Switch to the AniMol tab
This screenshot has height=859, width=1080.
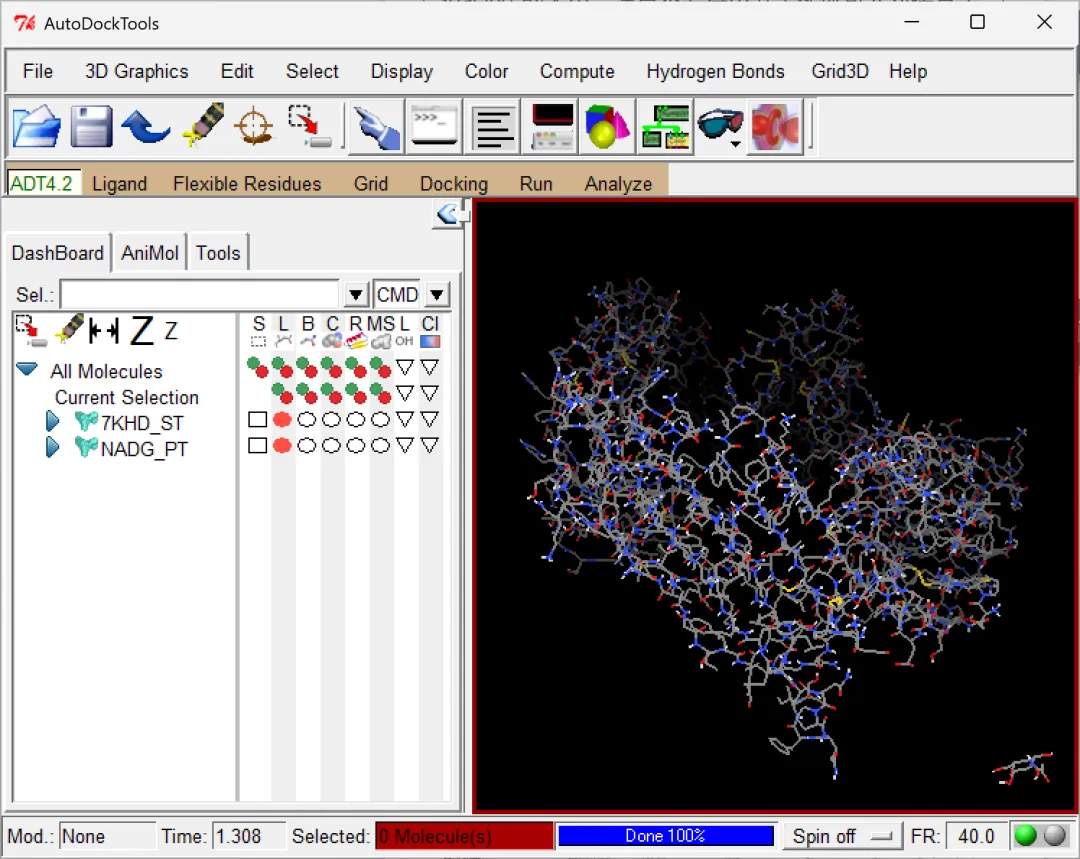click(x=149, y=253)
